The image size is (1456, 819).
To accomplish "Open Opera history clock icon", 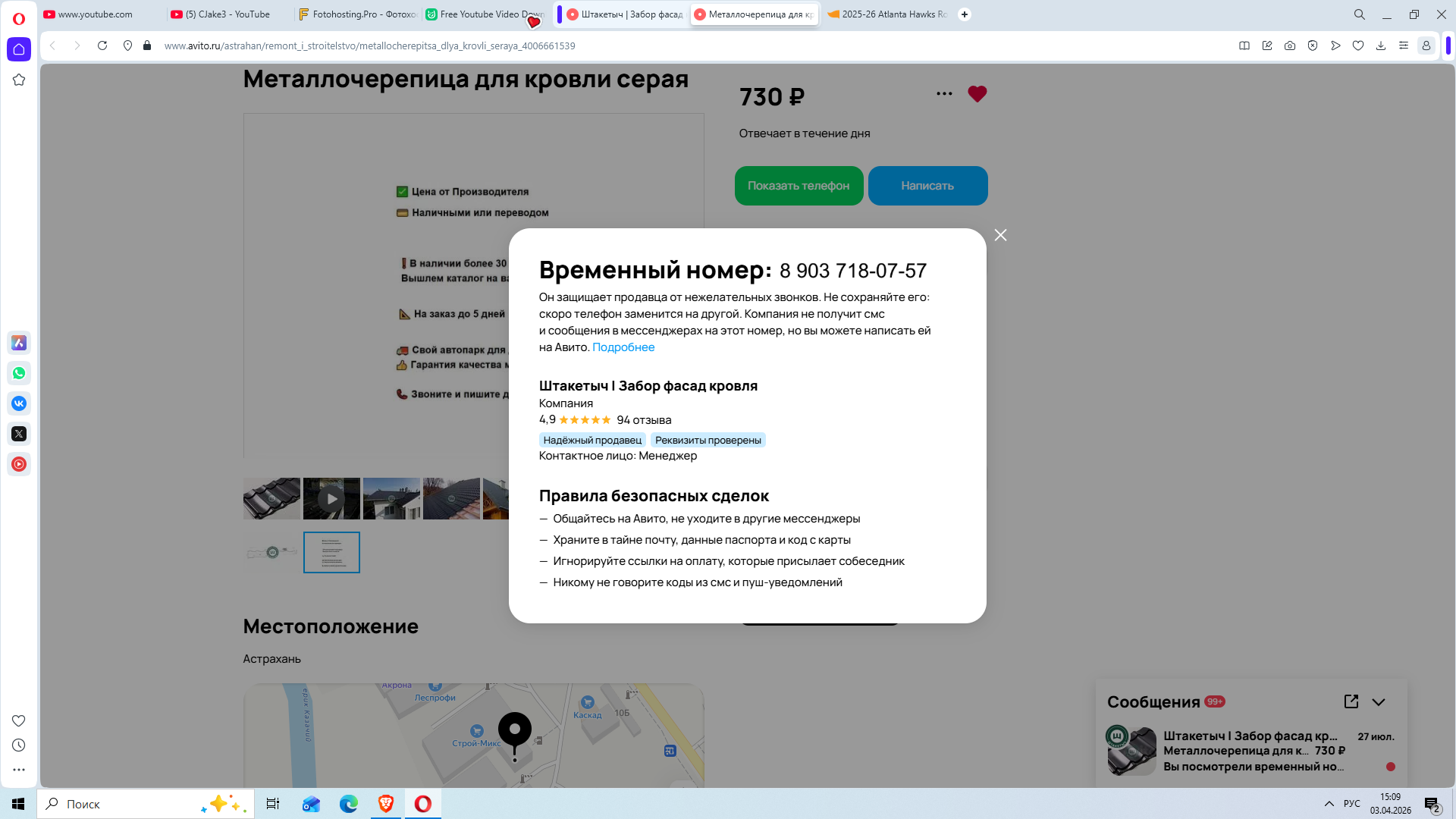I will pos(19,745).
